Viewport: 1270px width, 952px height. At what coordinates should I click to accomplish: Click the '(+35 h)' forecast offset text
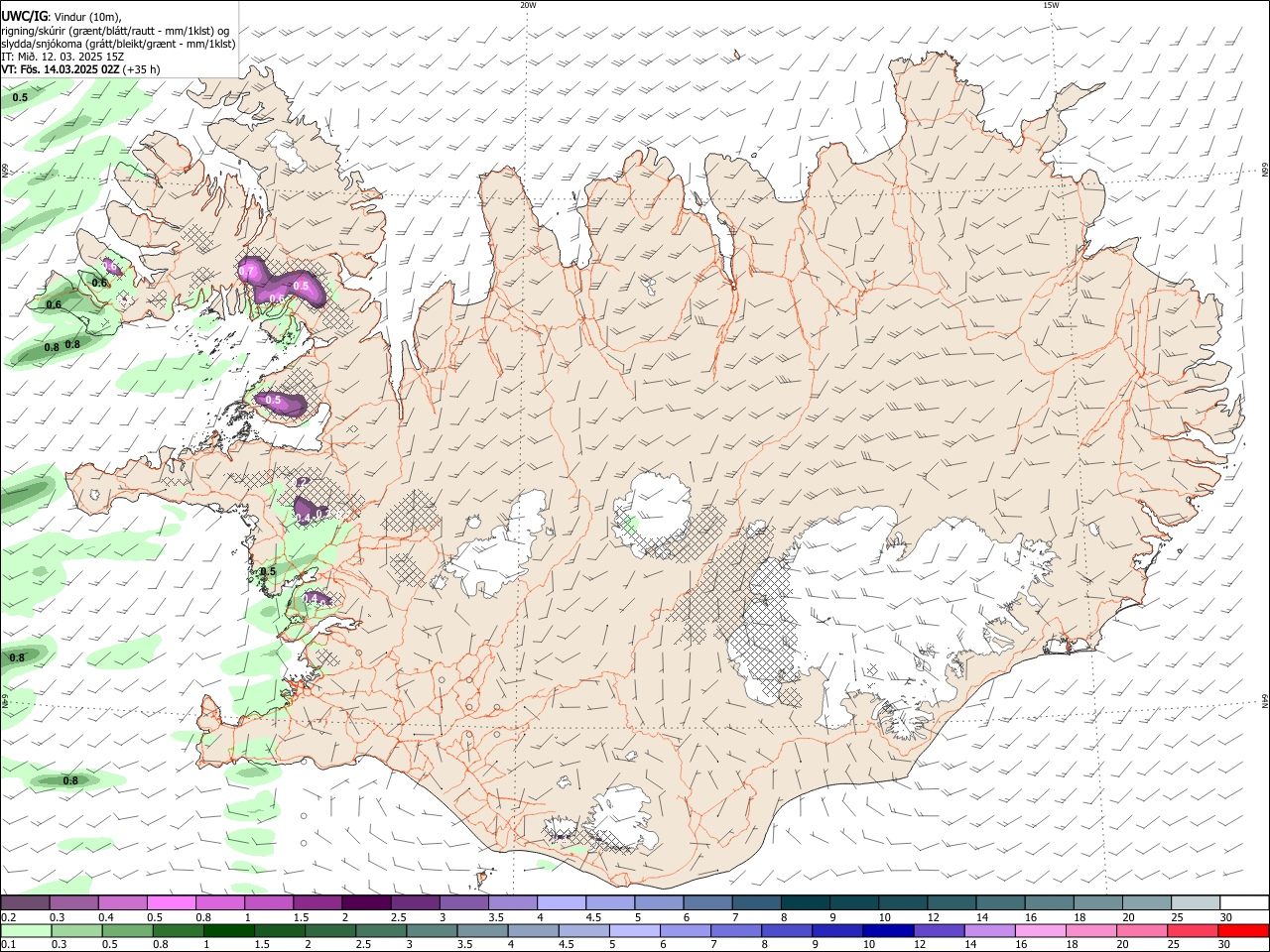[x=142, y=69]
